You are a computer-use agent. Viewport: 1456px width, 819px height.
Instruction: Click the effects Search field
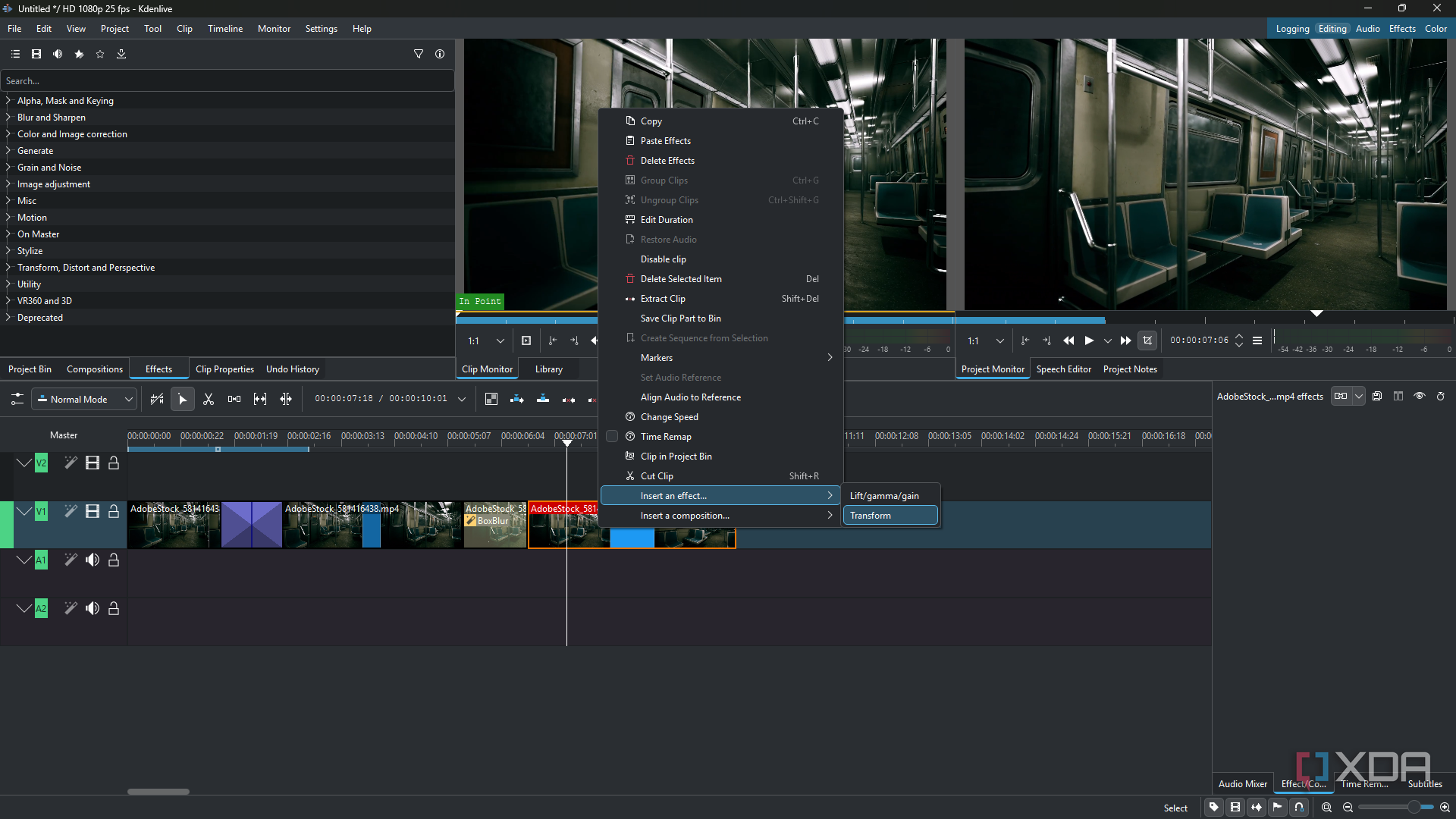pos(227,81)
